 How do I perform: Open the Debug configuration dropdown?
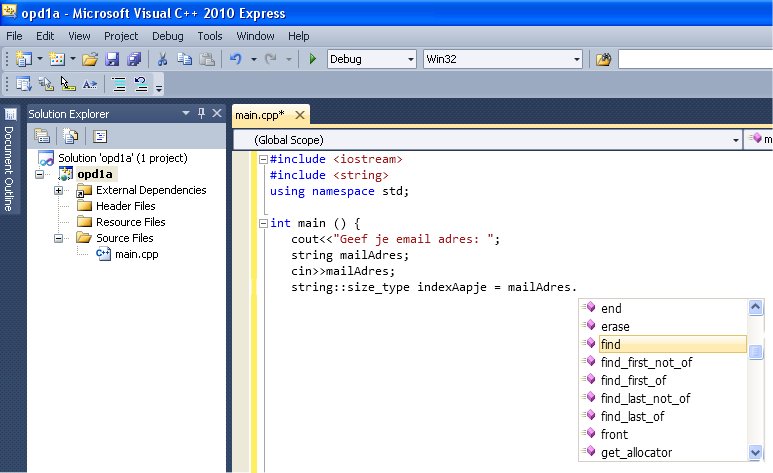click(410, 60)
